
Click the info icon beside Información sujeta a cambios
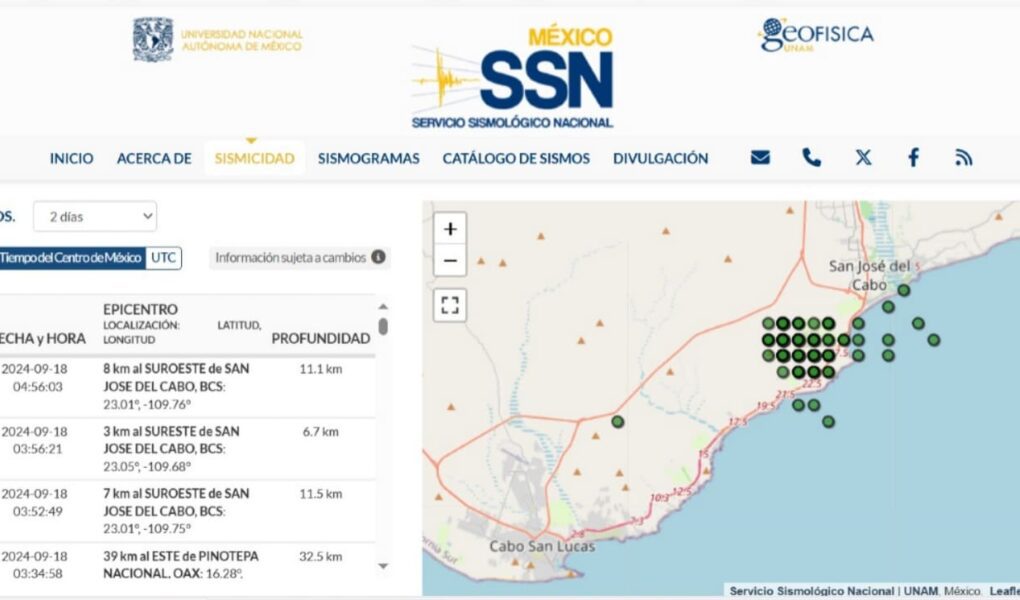pos(378,257)
